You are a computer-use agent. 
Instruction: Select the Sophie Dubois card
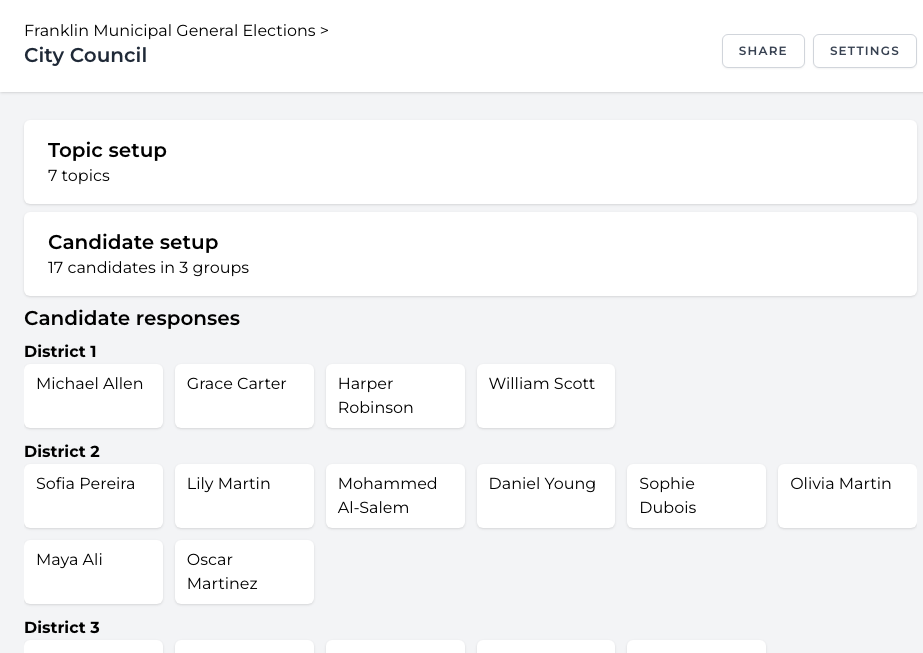(x=696, y=496)
